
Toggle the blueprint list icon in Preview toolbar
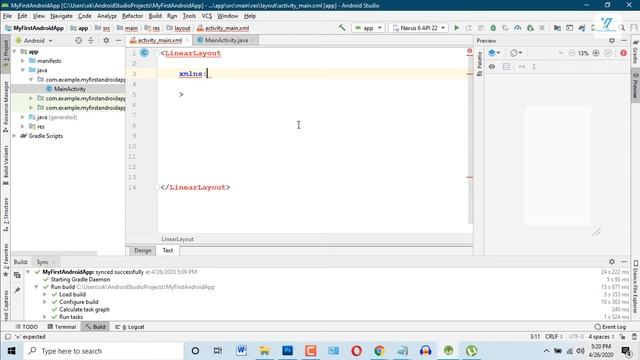[506, 67]
